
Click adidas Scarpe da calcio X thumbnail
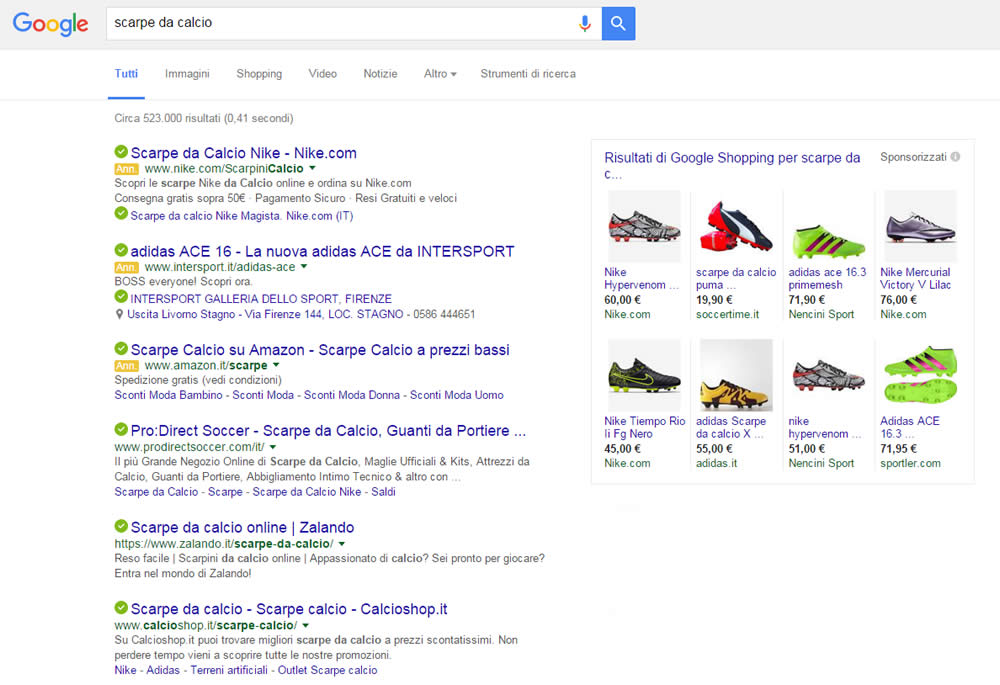tap(736, 375)
